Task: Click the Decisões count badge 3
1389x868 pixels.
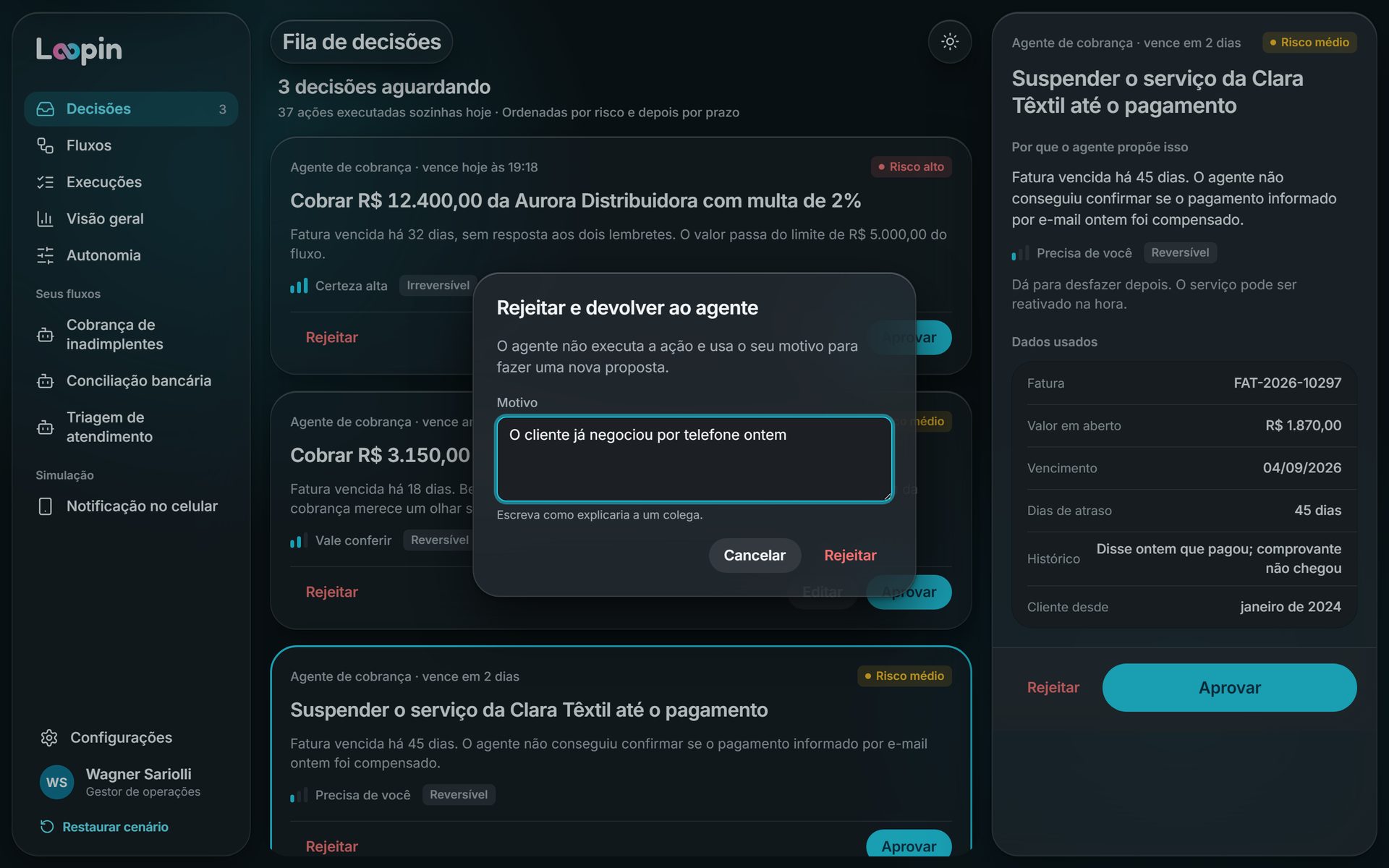Action: (223, 109)
